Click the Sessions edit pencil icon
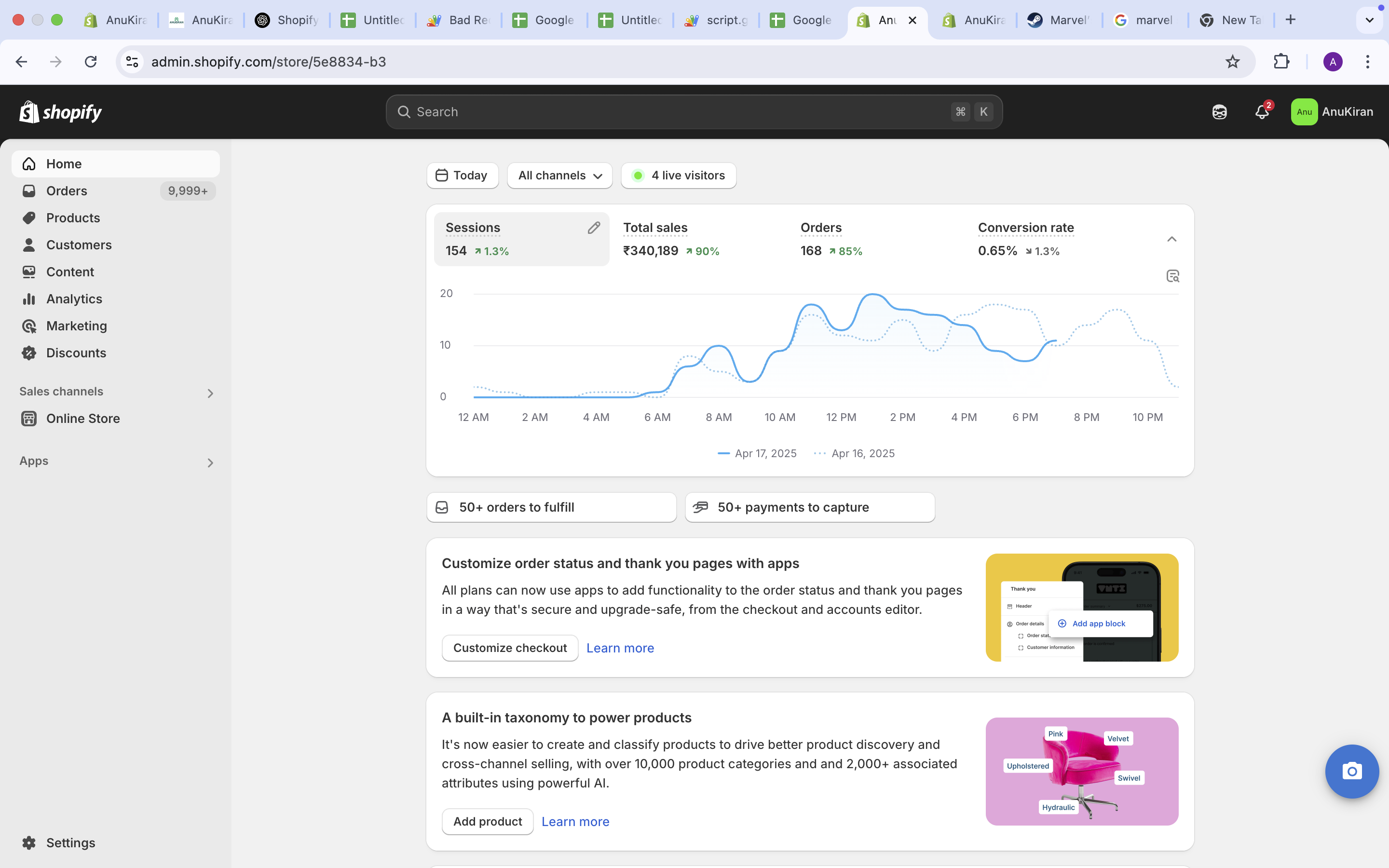This screenshot has width=1389, height=868. click(594, 227)
